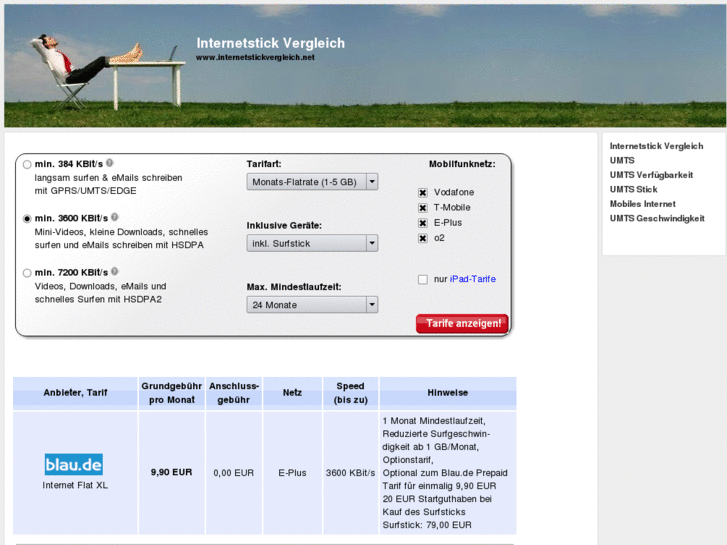Open the Max. Mindestlaufzeit 24 Monate dropdown
The image size is (727, 545).
312,305
